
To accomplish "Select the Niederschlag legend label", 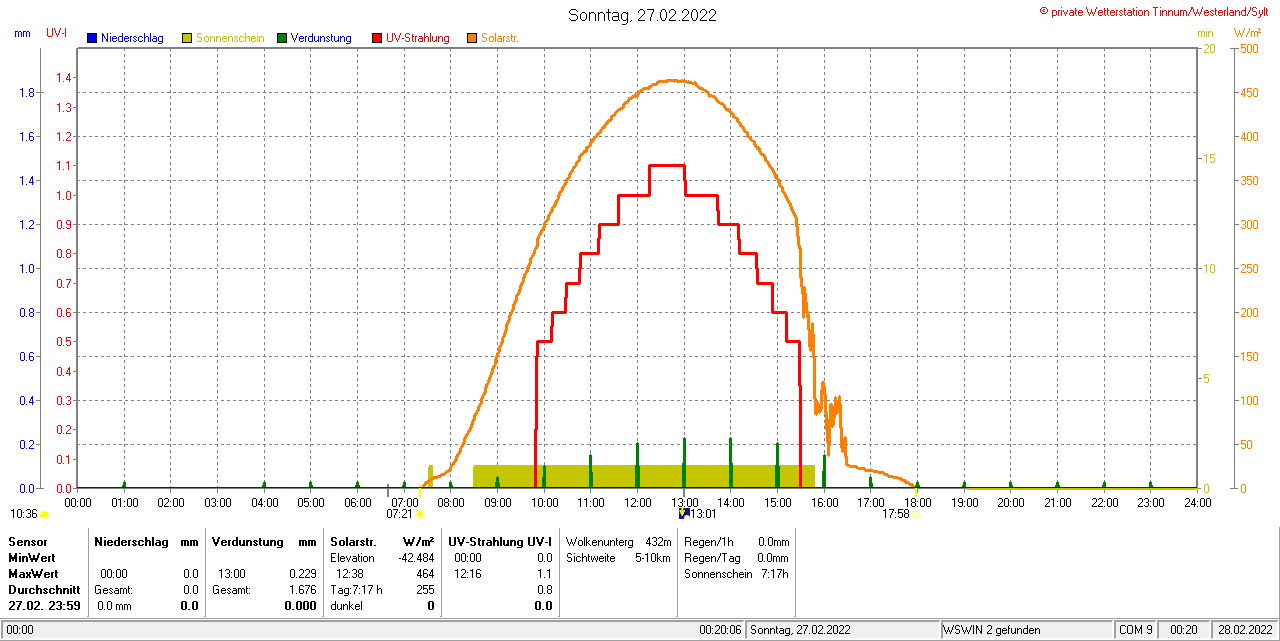I will click(x=132, y=38).
